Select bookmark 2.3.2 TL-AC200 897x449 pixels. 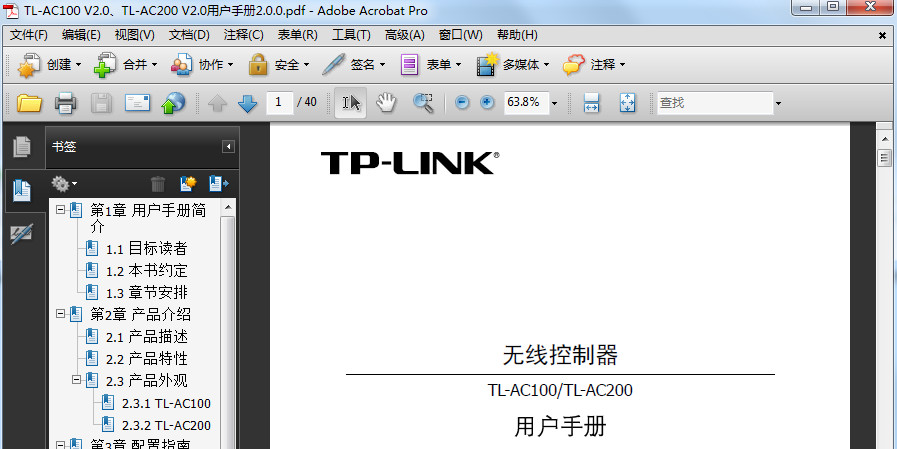166,426
